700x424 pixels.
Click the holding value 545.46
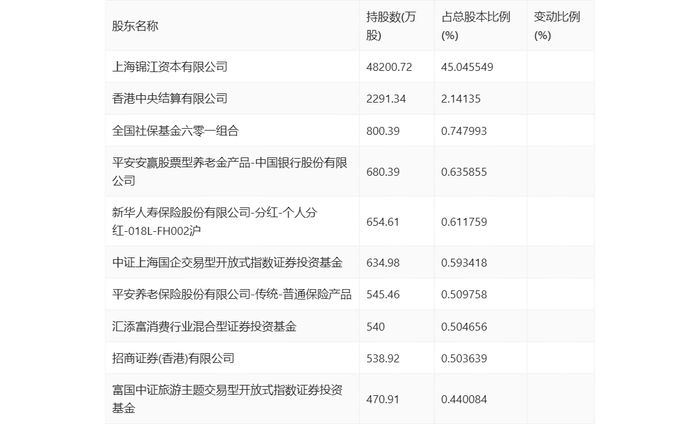point(383,295)
